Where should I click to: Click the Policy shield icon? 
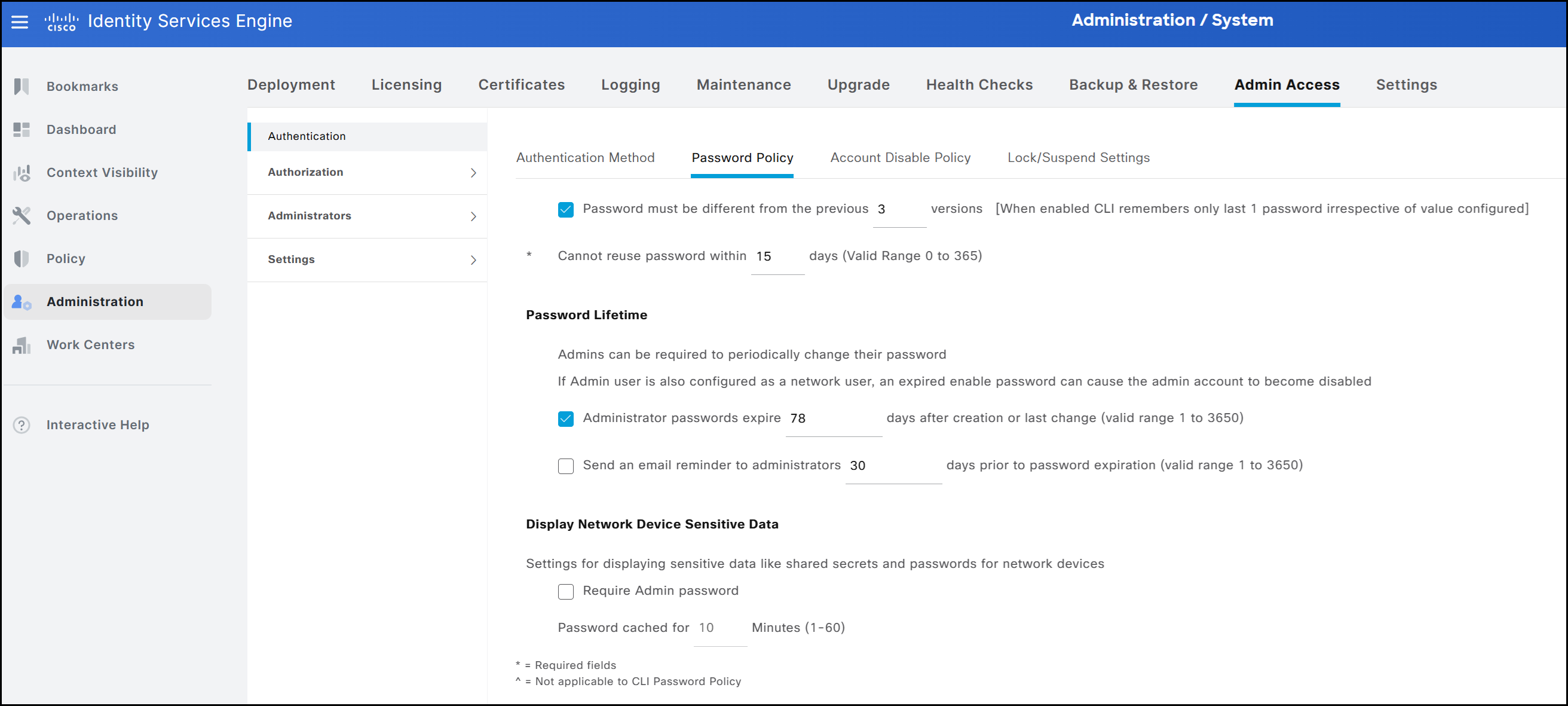point(22,259)
